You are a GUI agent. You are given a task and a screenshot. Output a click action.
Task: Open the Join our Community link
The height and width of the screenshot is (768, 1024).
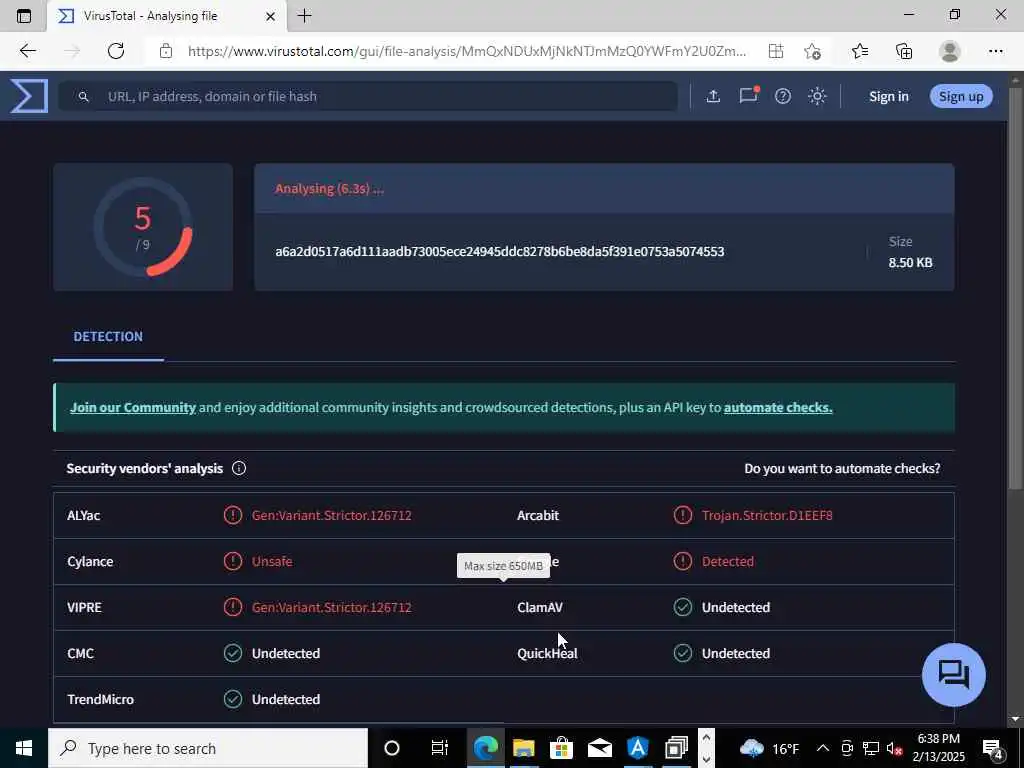tap(133, 408)
